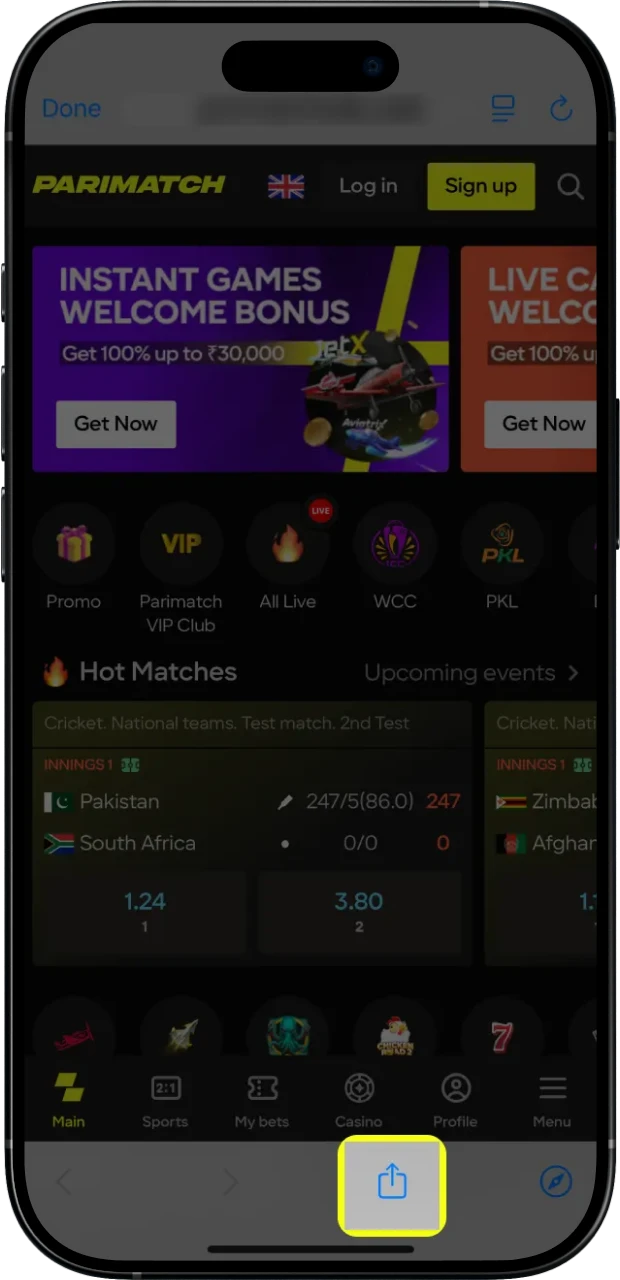The height and width of the screenshot is (1280, 620).
Task: Select the 1.24 odds for Pakistan
Action: (144, 911)
